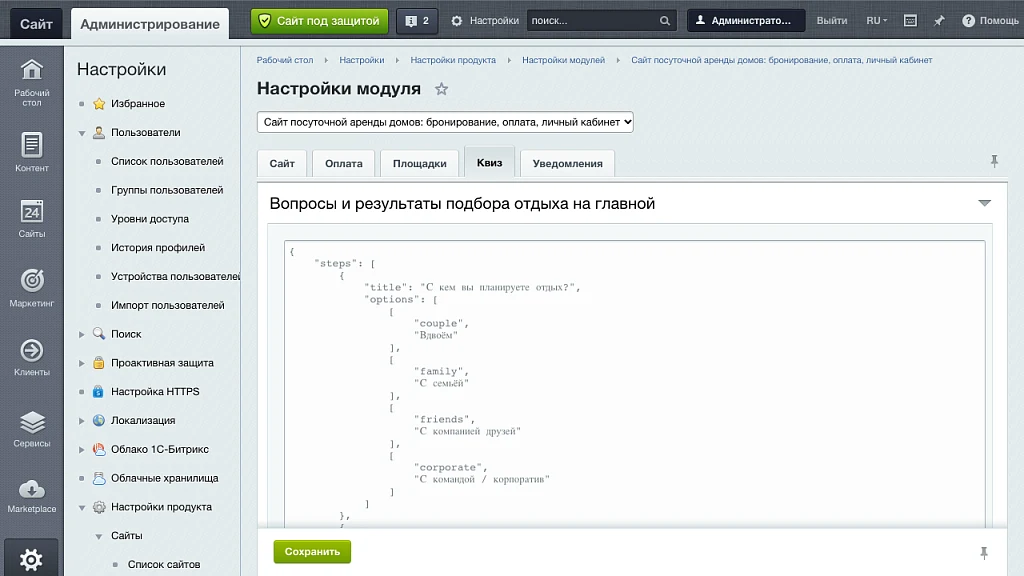Viewport: 1024px width, 576px height.
Task: Click Выйти to log out
Action: click(832, 21)
